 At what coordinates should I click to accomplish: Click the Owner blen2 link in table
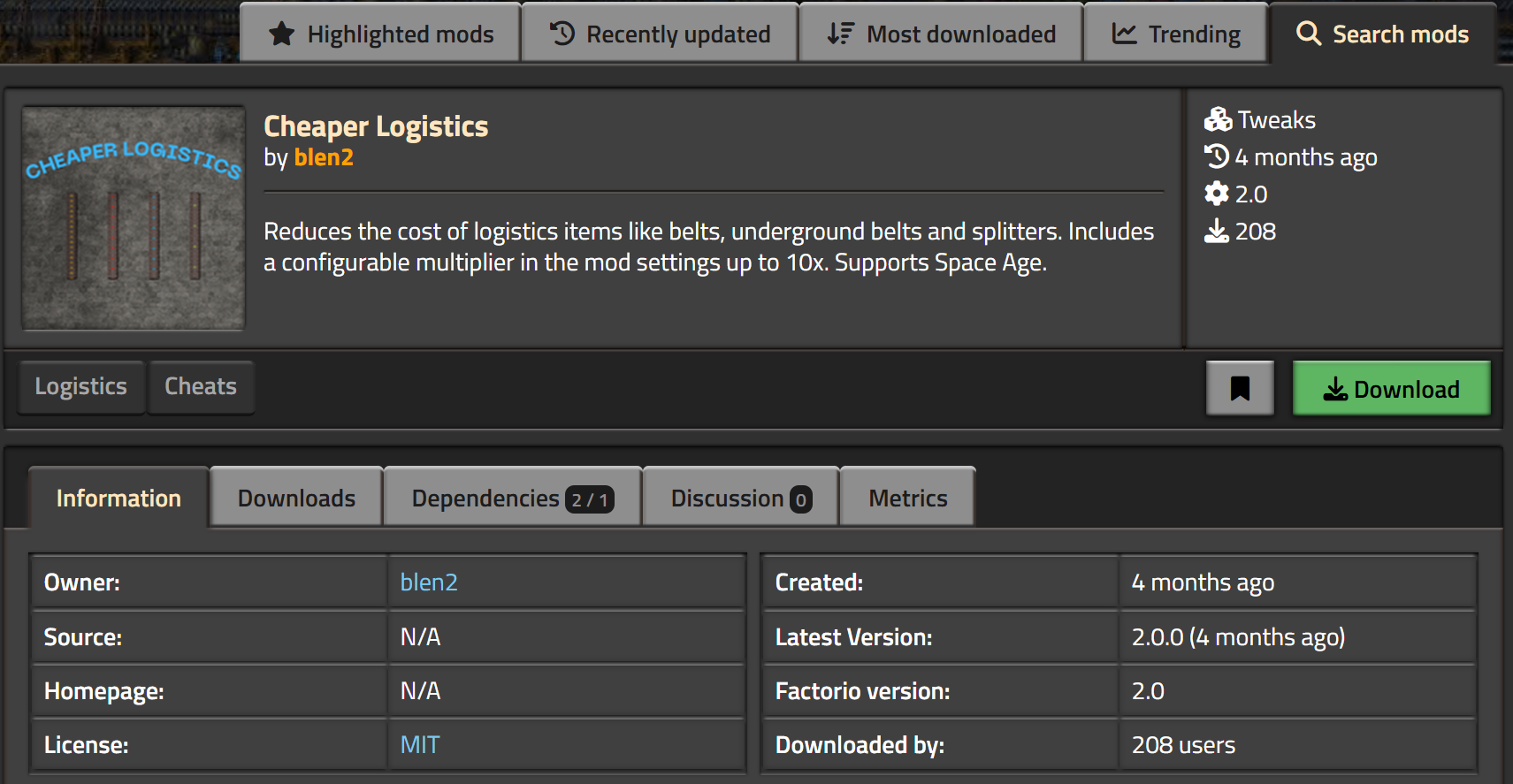coord(429,582)
